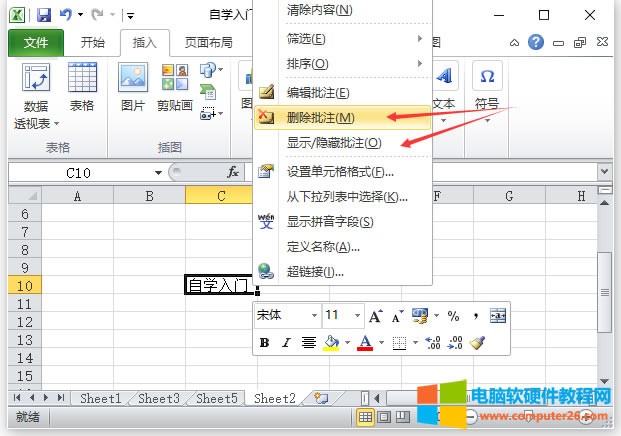Go to last sheet navigation arrow
This screenshot has height=436, width=621.
(60, 398)
